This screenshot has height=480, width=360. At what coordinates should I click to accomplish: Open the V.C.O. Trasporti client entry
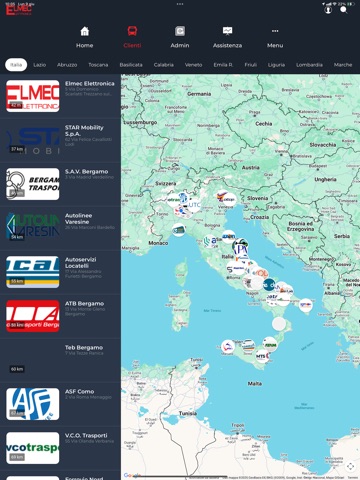tap(60, 448)
